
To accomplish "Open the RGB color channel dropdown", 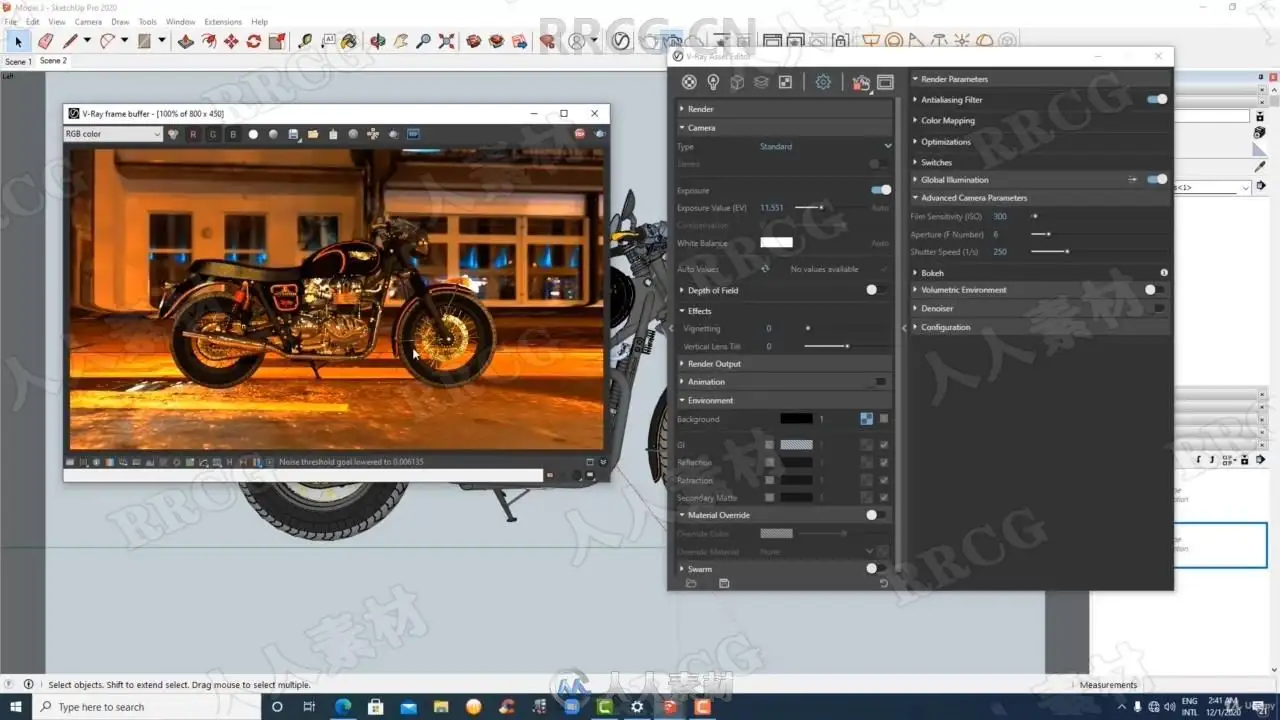I will coord(113,134).
